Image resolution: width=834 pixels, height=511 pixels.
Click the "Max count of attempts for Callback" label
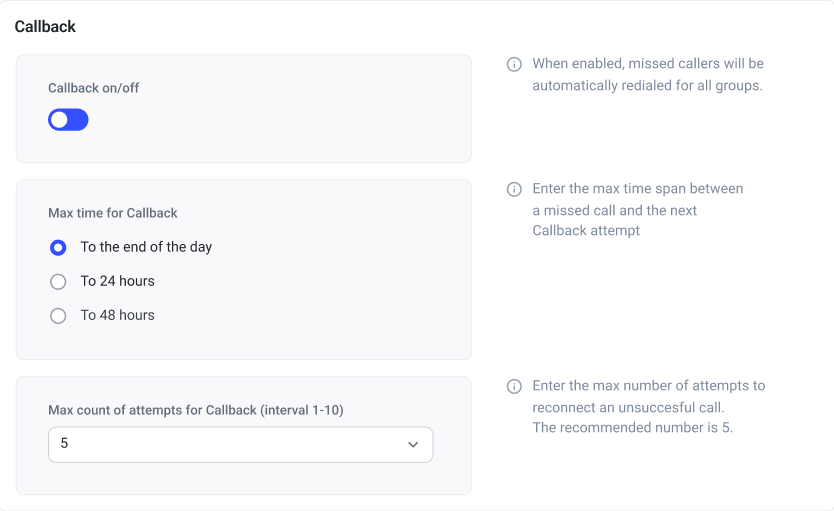[196, 410]
